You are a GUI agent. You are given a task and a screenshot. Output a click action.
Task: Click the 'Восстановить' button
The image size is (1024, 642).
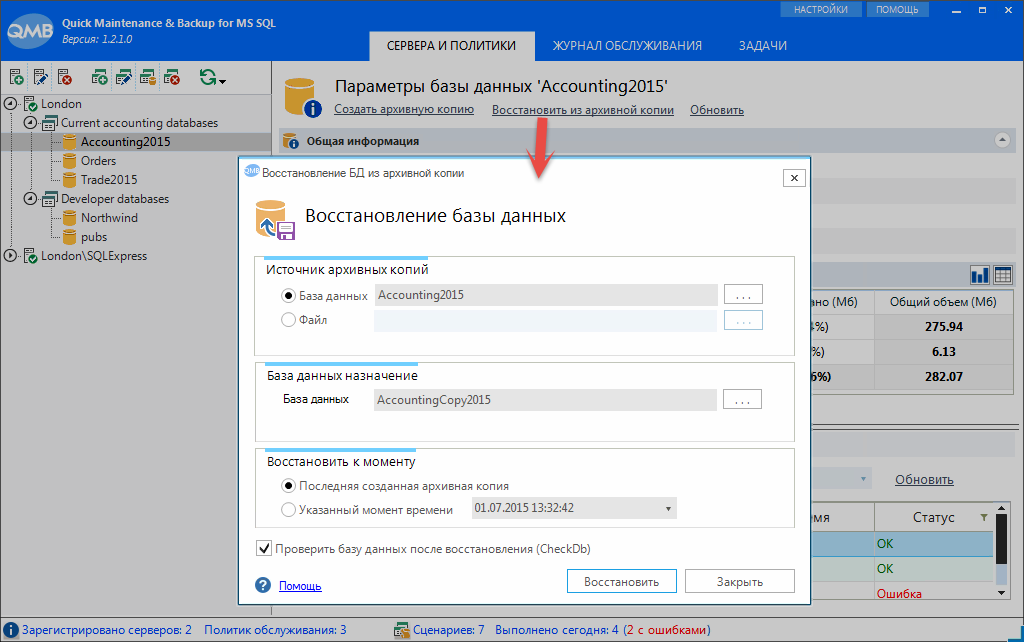click(622, 581)
